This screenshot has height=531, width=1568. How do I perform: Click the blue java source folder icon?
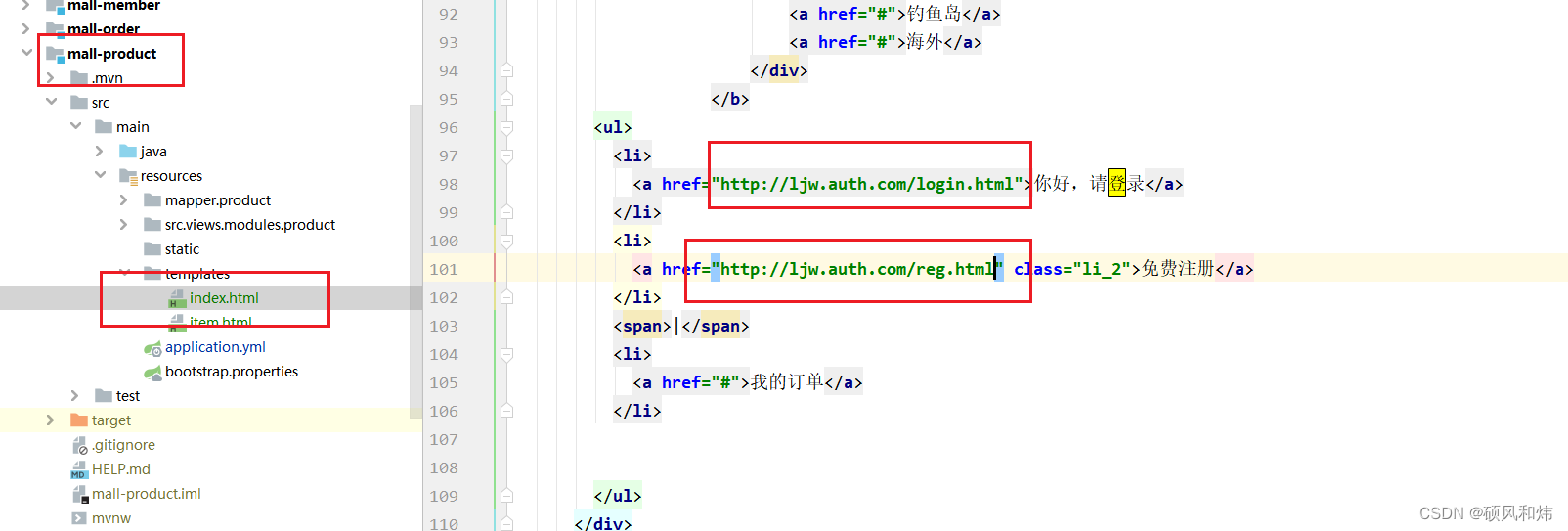tap(128, 151)
